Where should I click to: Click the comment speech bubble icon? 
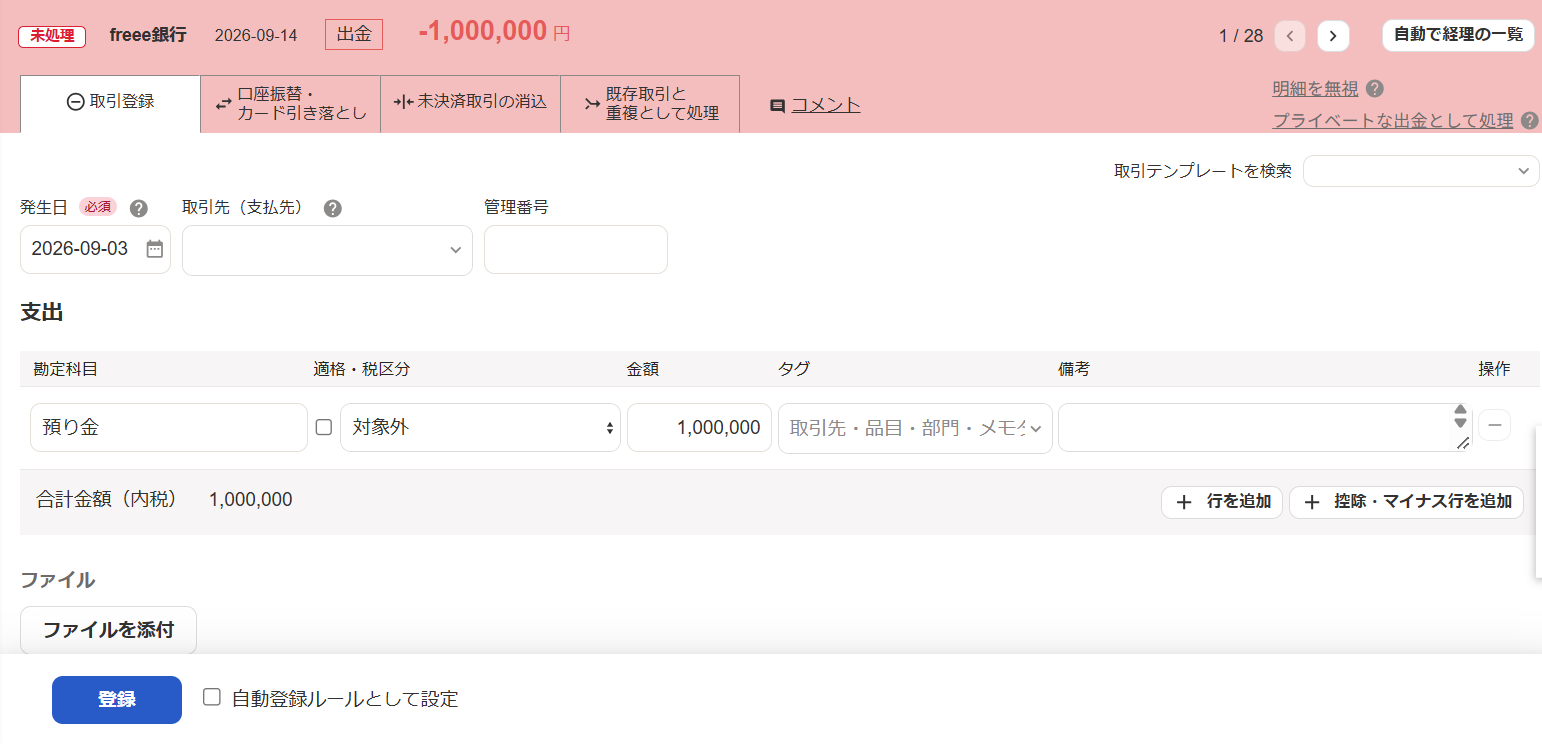point(777,105)
